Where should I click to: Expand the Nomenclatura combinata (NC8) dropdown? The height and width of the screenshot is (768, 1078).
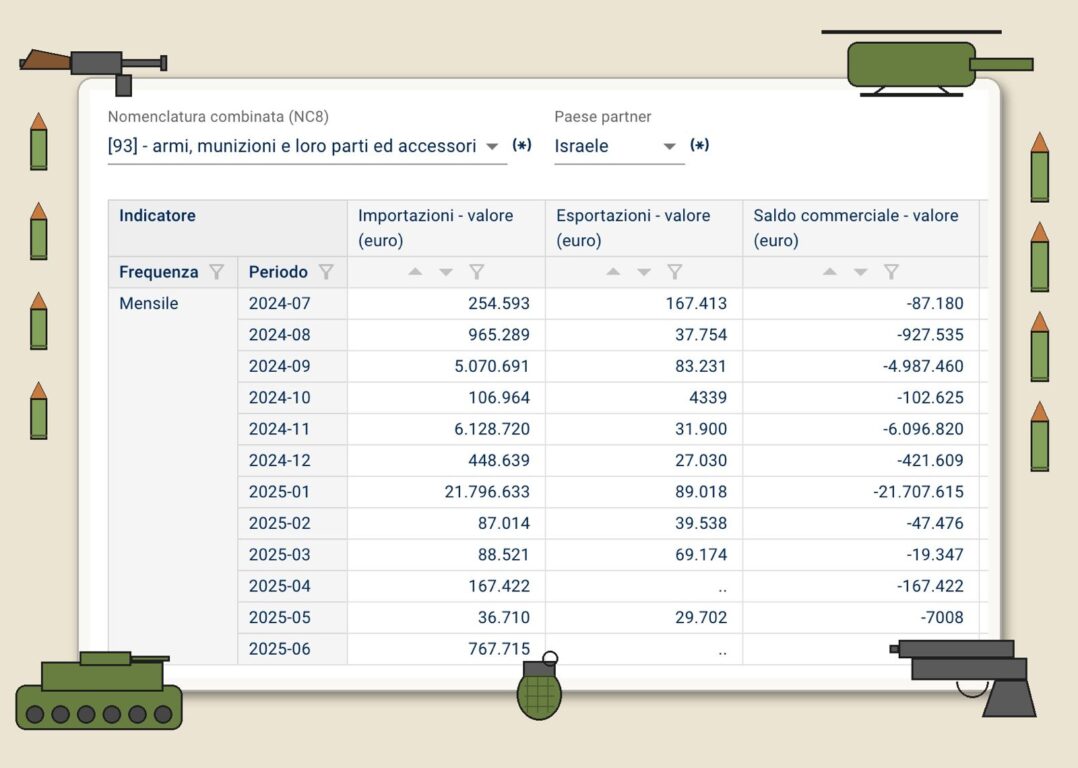tap(491, 147)
